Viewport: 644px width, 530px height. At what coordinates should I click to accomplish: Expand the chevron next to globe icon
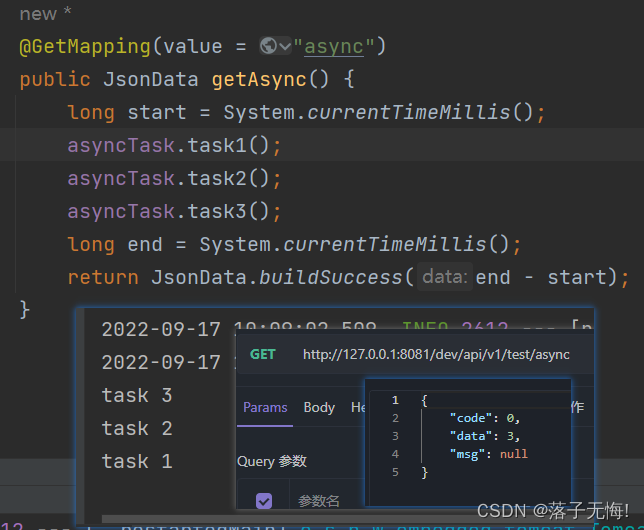click(x=285, y=46)
